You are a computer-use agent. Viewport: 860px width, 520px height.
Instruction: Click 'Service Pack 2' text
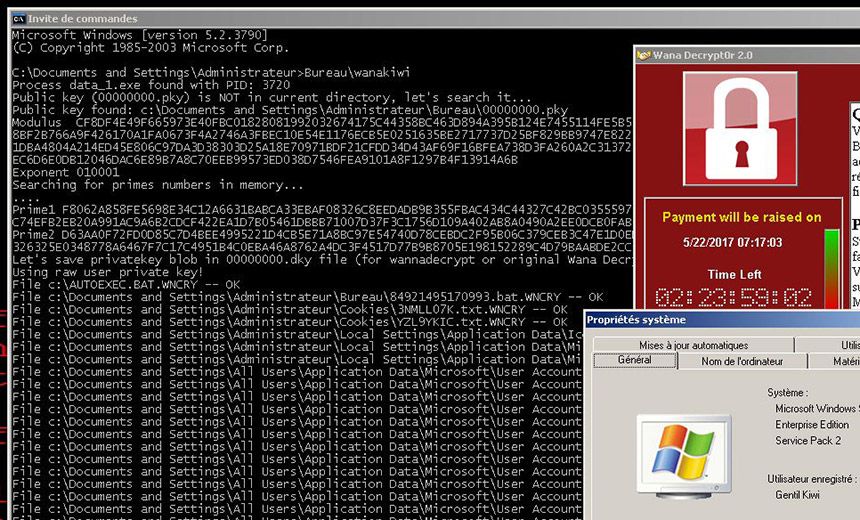tap(808, 440)
